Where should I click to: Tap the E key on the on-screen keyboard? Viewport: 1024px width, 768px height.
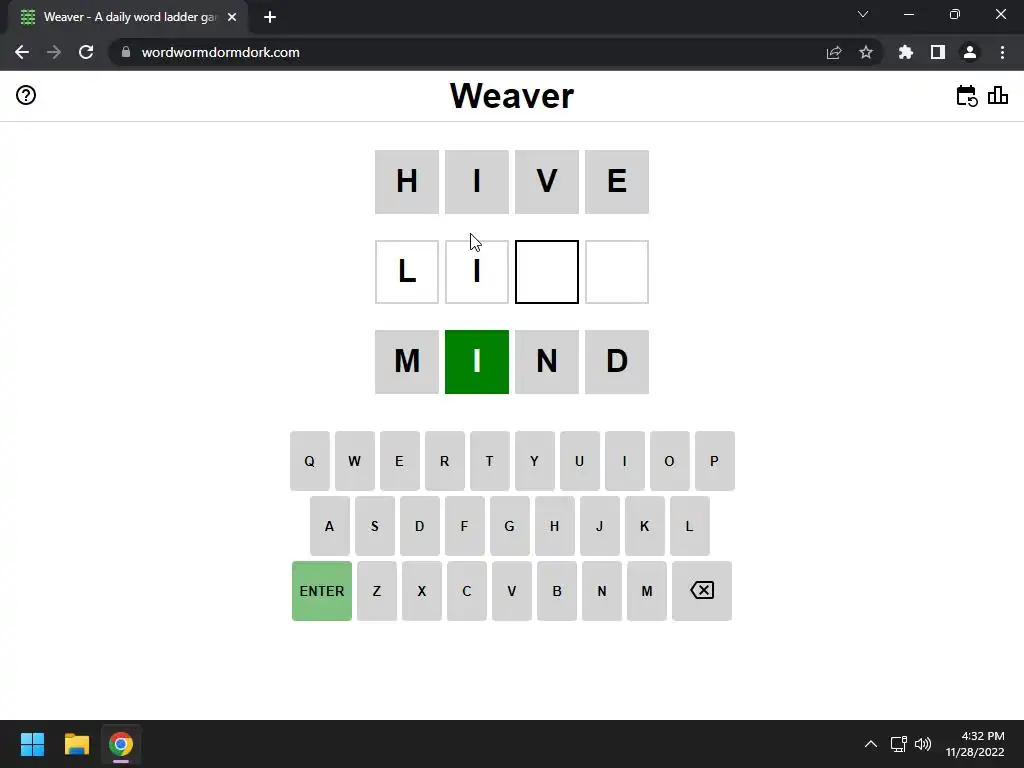(x=400, y=461)
